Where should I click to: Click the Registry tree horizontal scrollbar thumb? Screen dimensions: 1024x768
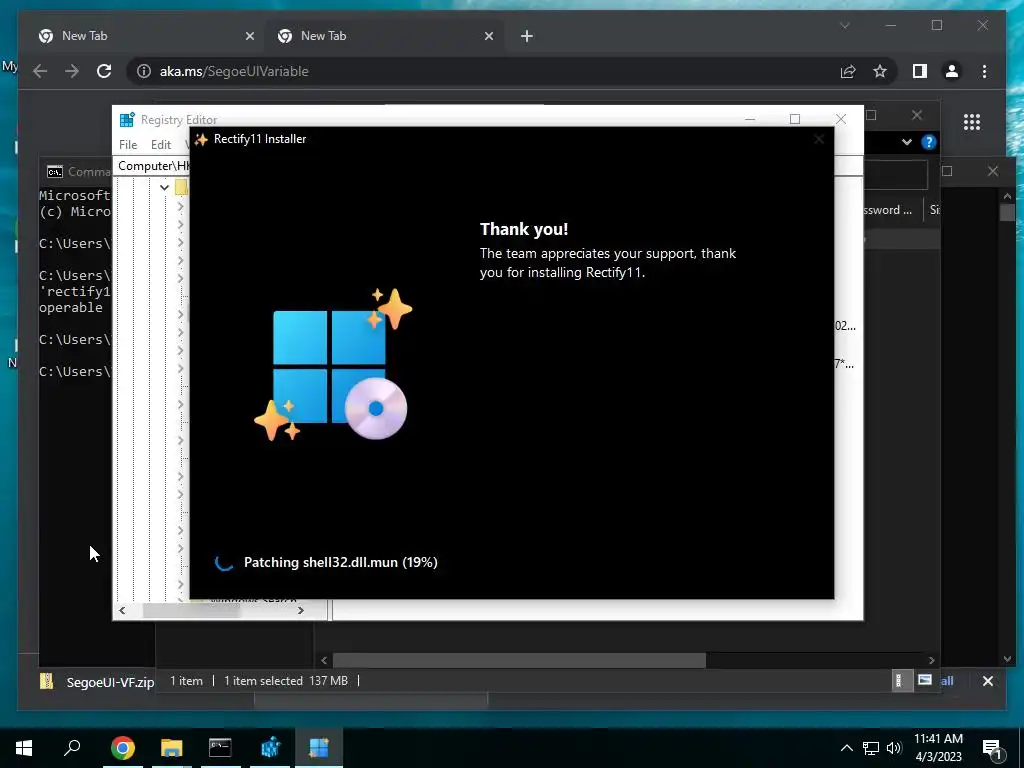point(191,611)
